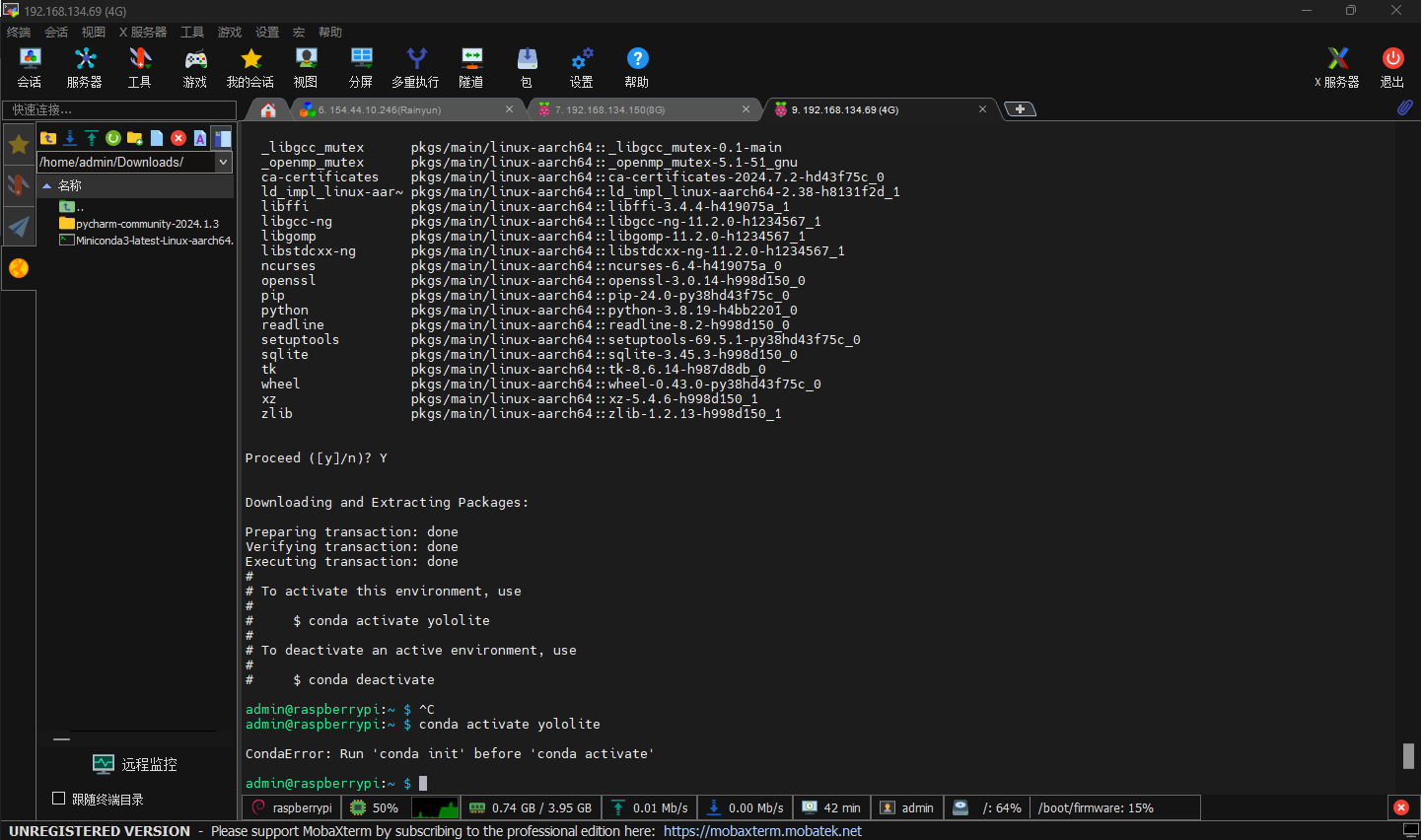1422x840 pixels.
Task: Open the X 服务器 menu in menu bar
Action: (x=143, y=33)
